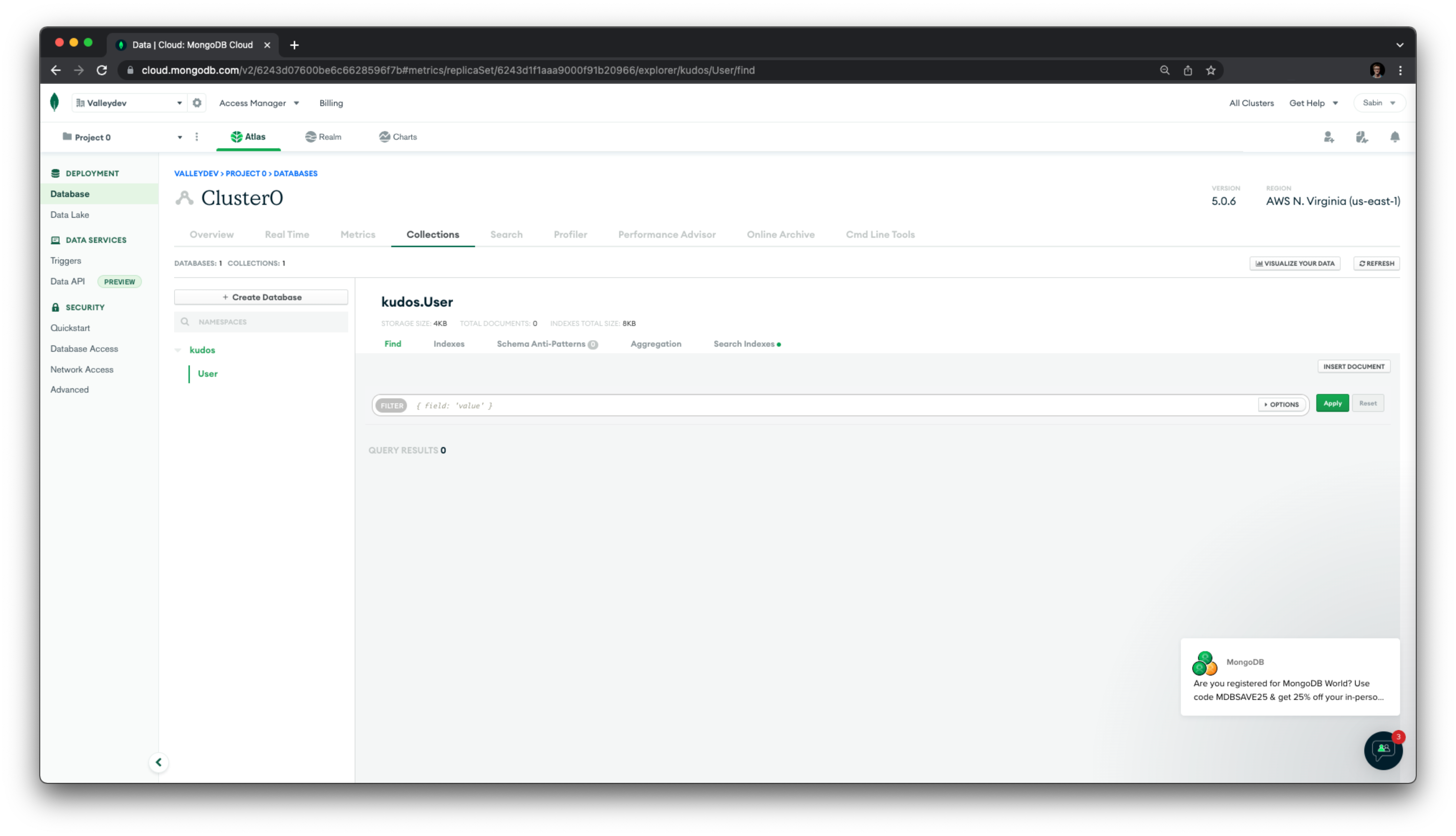Expand filter OPTIONS toggle
This screenshot has width=1456, height=836.
tap(1282, 404)
